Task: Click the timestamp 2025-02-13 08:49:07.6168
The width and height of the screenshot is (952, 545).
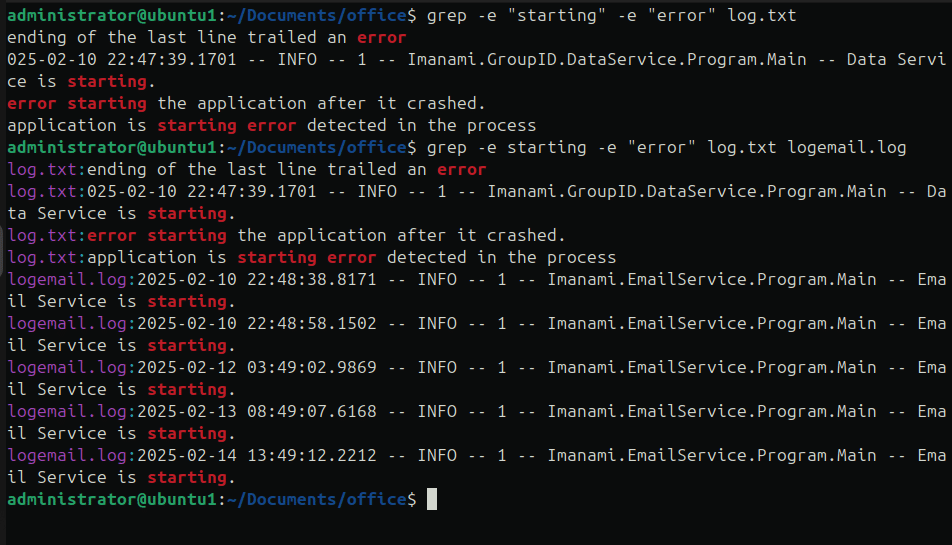Action: pyautogui.click(x=257, y=411)
